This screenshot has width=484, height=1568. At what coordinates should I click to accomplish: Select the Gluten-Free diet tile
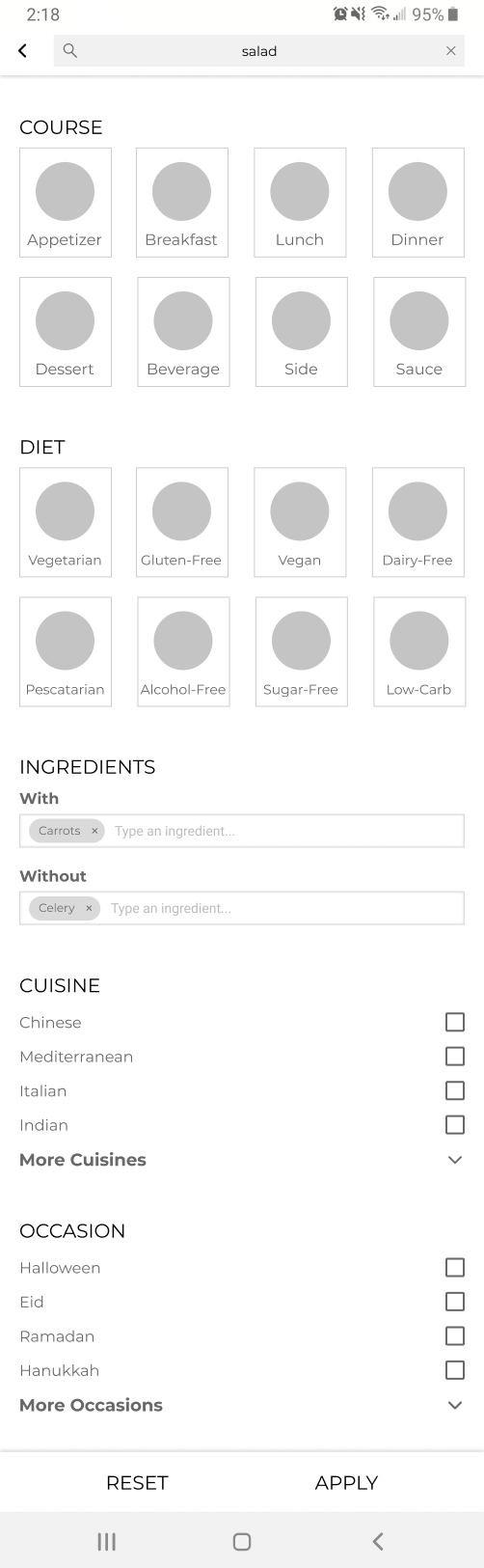pyautogui.click(x=182, y=522)
